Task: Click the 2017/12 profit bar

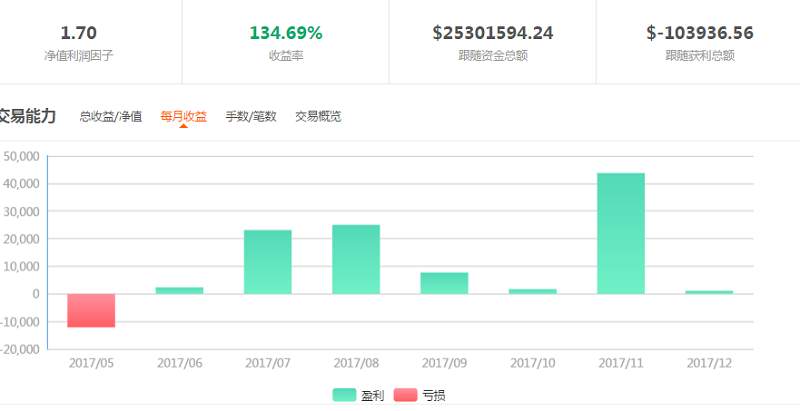Action: coord(709,292)
